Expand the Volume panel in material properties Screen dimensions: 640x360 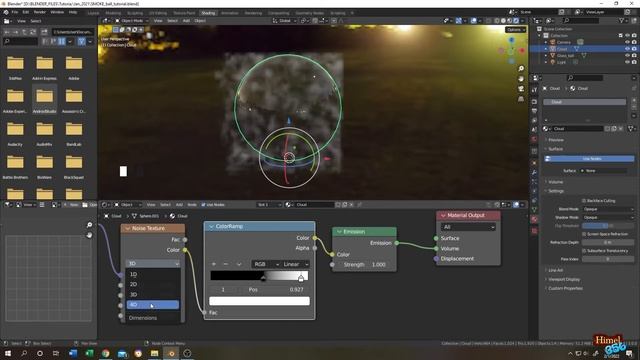pyautogui.click(x=556, y=182)
